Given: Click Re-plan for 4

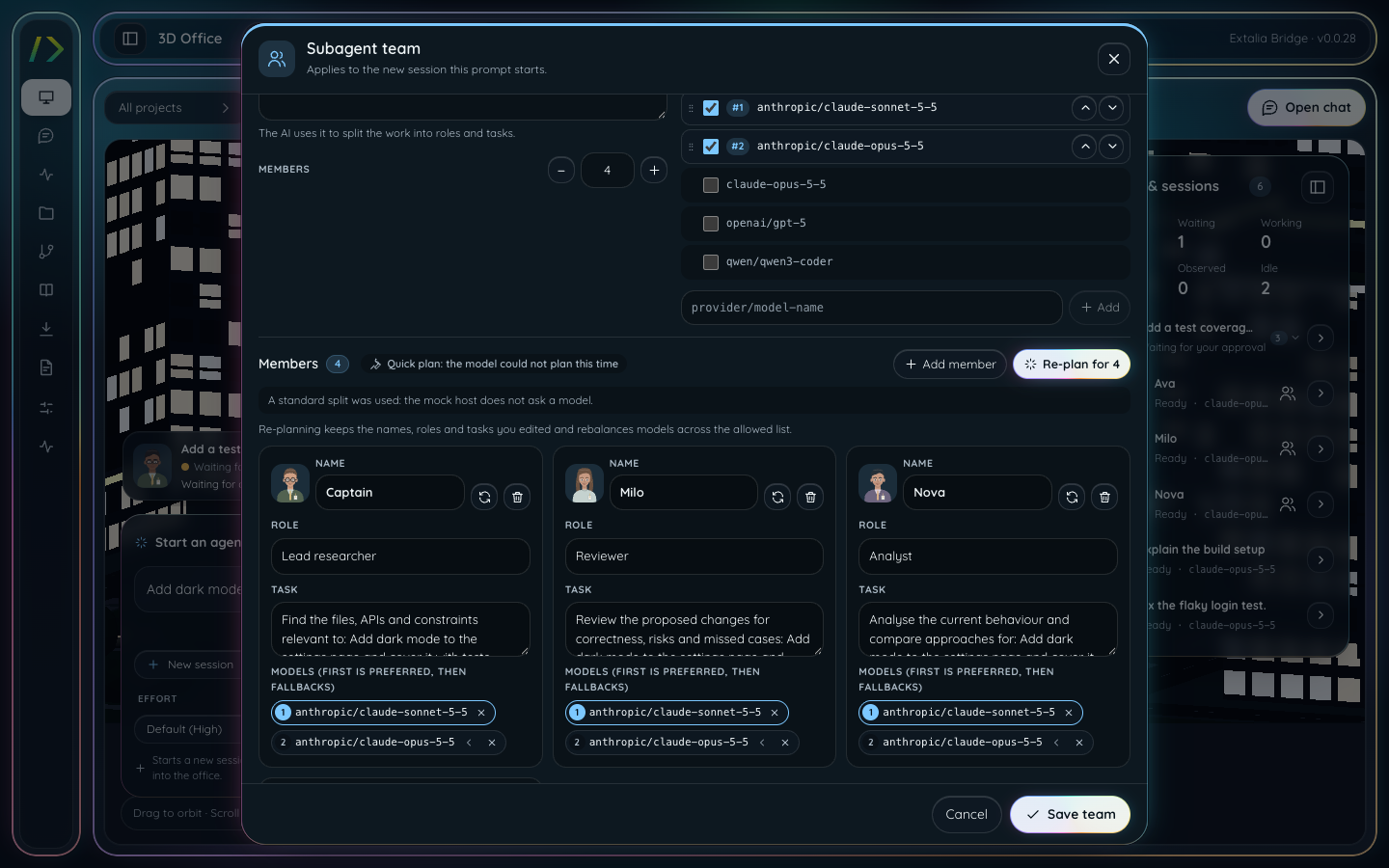Looking at the screenshot, I should (1072, 365).
